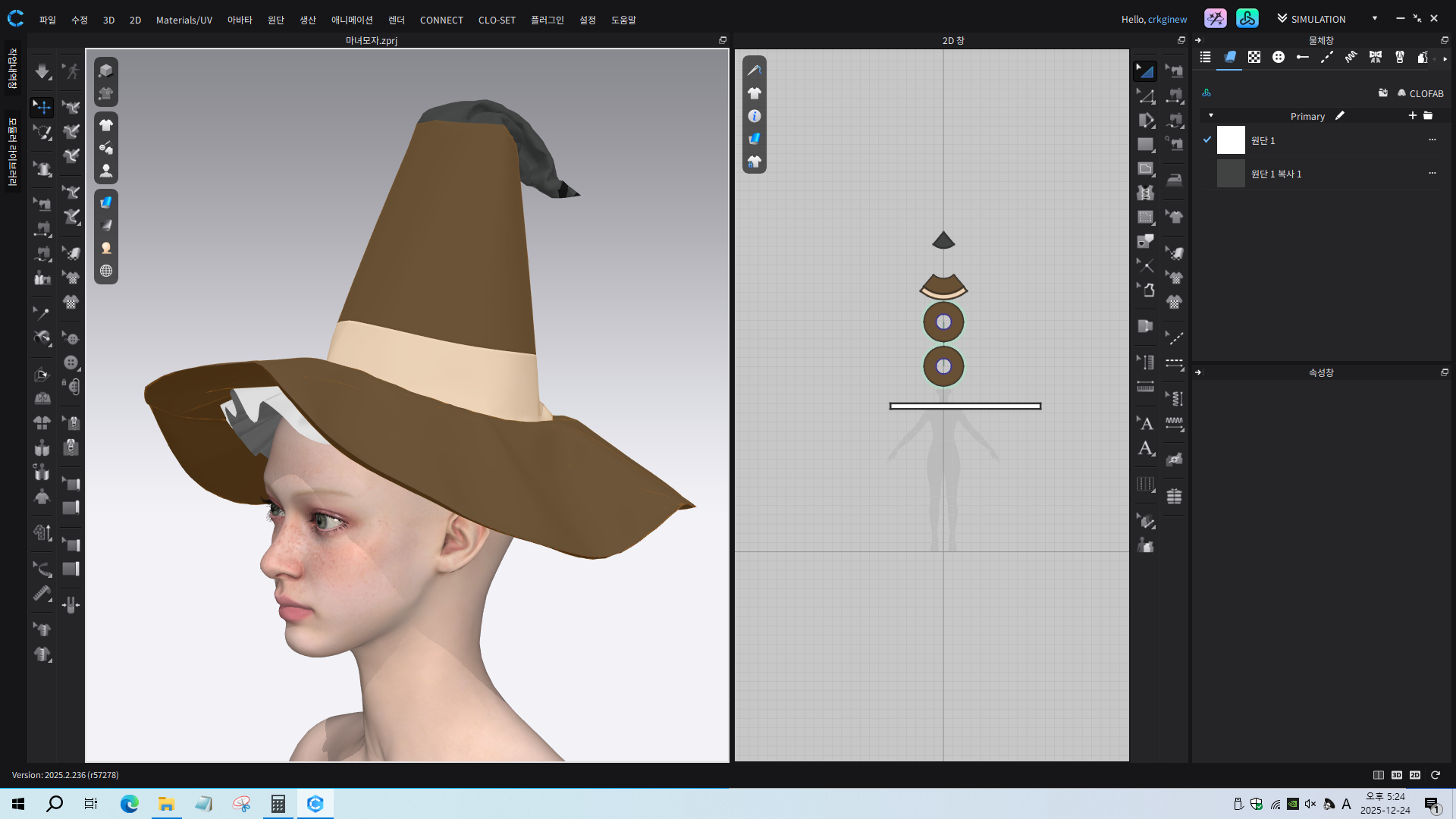Click the white color swatch of 원단 1
The height and width of the screenshot is (819, 1456).
click(x=1231, y=140)
